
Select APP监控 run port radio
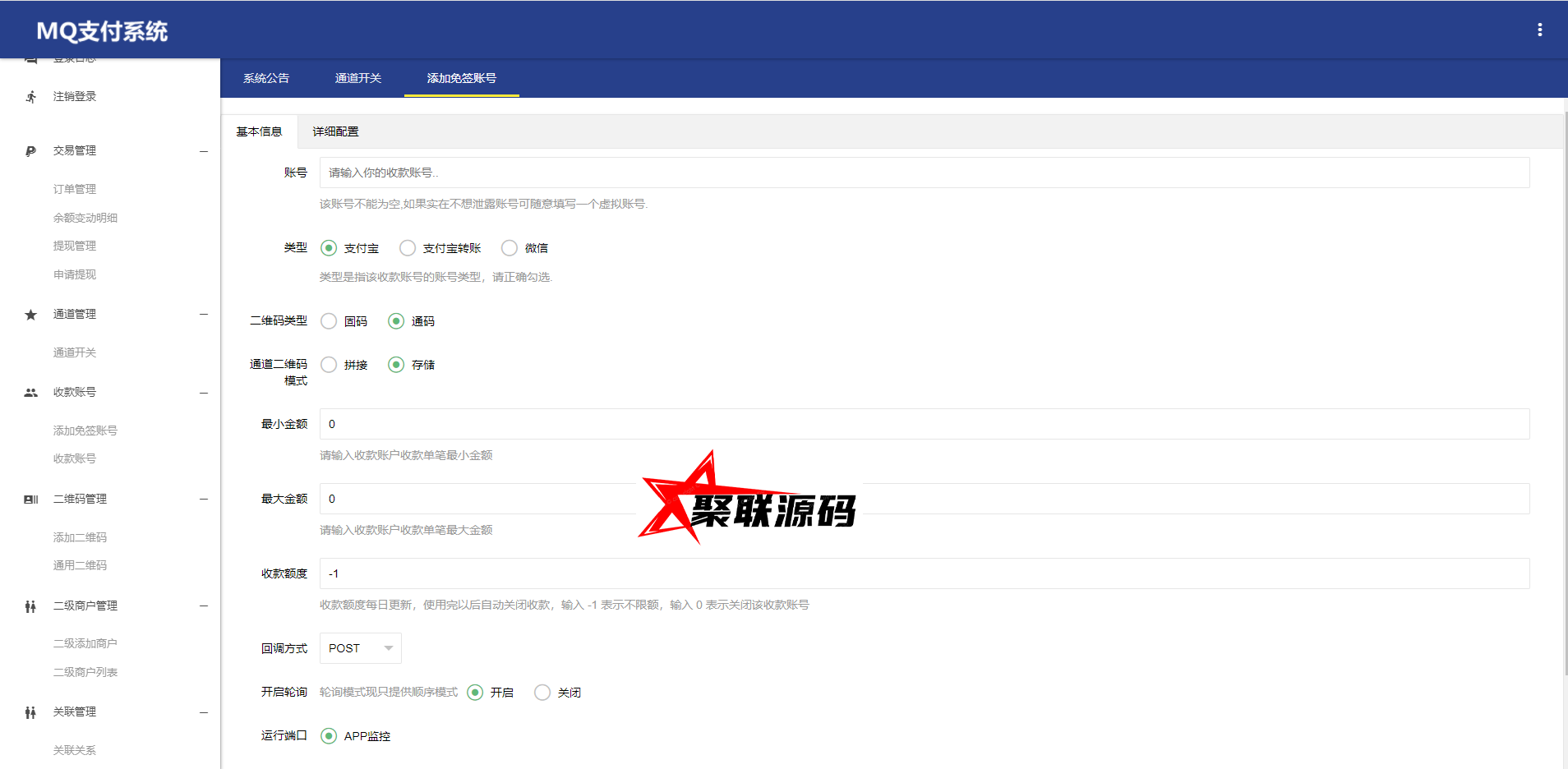point(329,736)
